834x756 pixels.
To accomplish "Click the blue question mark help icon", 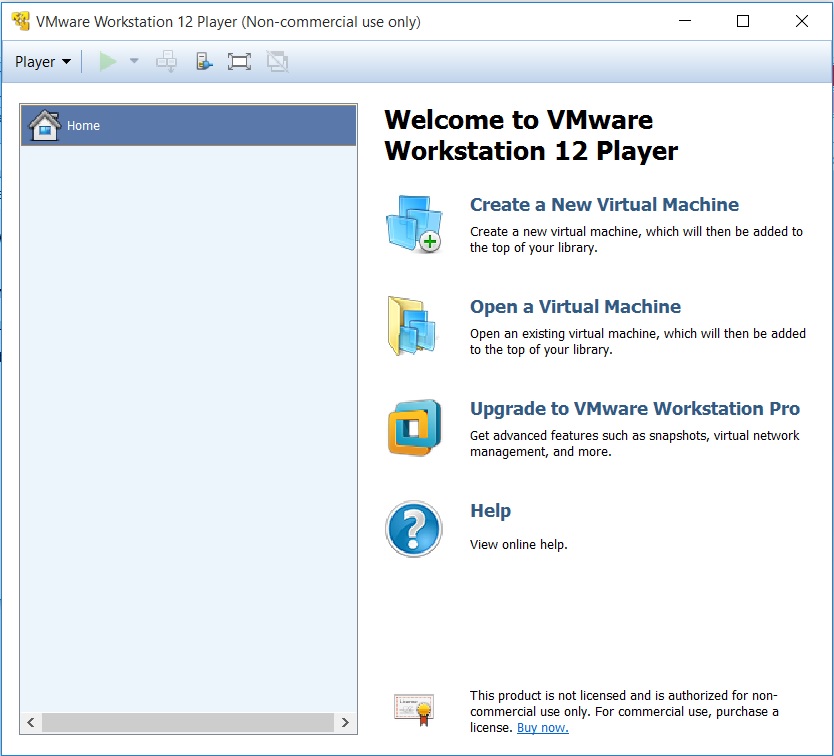I will pyautogui.click(x=414, y=529).
